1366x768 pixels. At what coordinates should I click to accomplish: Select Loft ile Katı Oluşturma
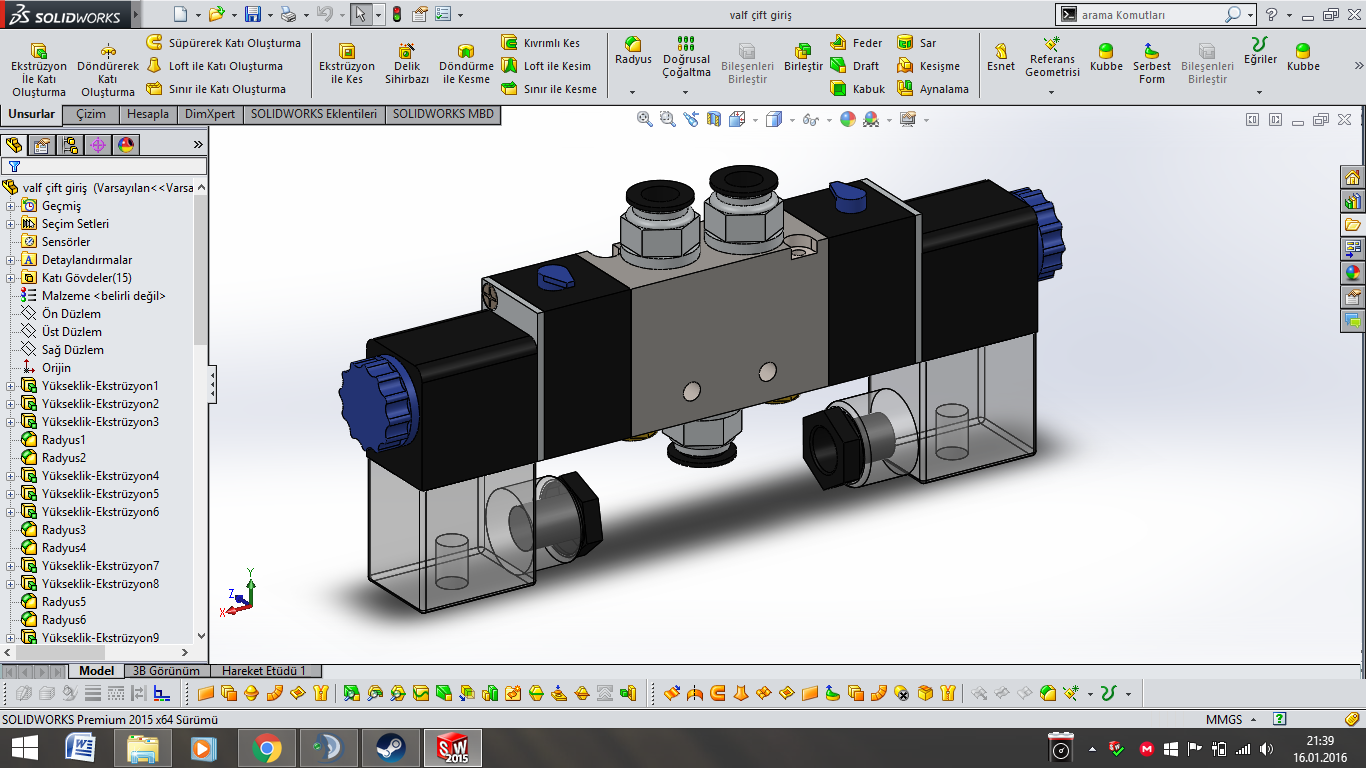[x=214, y=66]
